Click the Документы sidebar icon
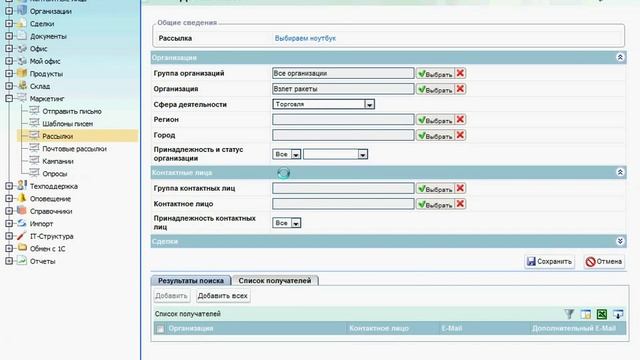This screenshot has height=360, width=640. [x=22, y=36]
